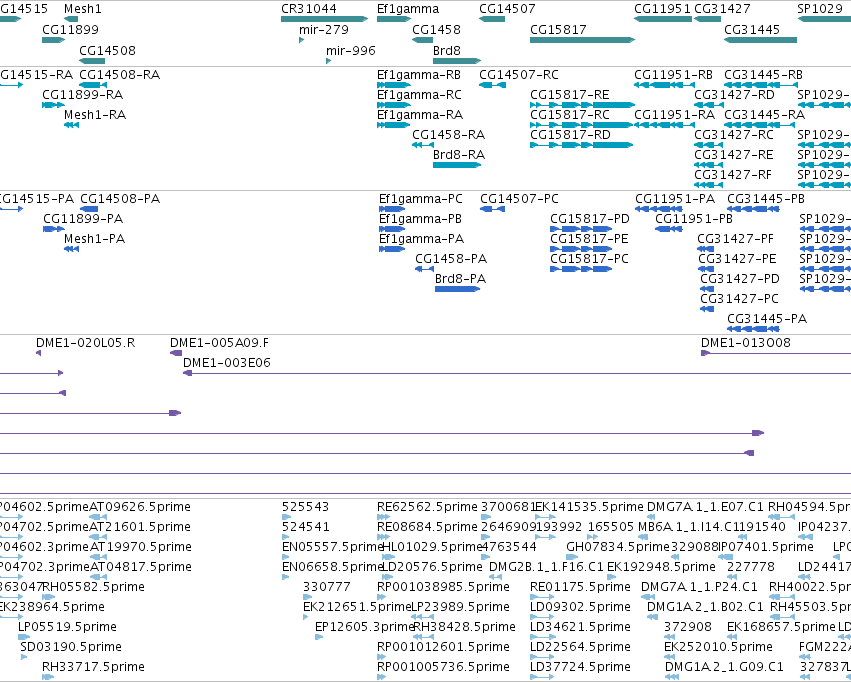The height and width of the screenshot is (682, 851).
Task: Open the CG31427-RF transcript label
Action: 733,175
